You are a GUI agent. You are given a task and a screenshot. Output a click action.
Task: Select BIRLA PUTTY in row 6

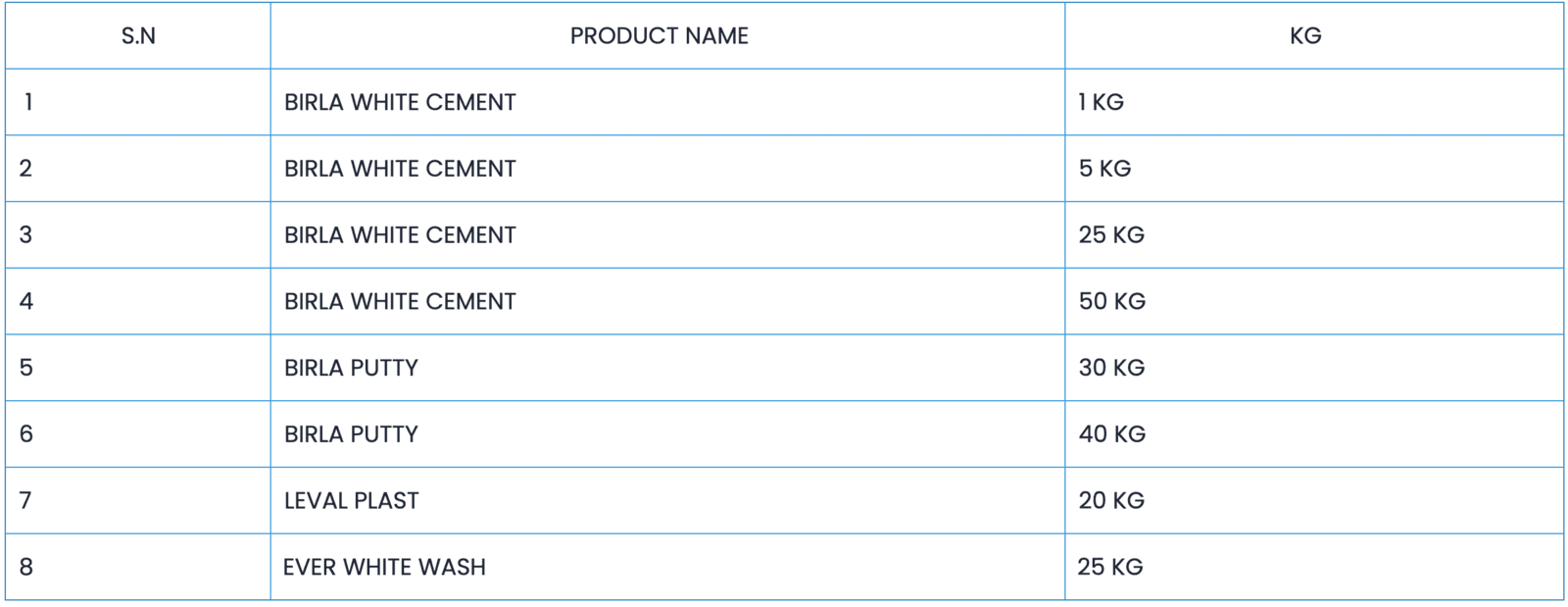(351, 433)
